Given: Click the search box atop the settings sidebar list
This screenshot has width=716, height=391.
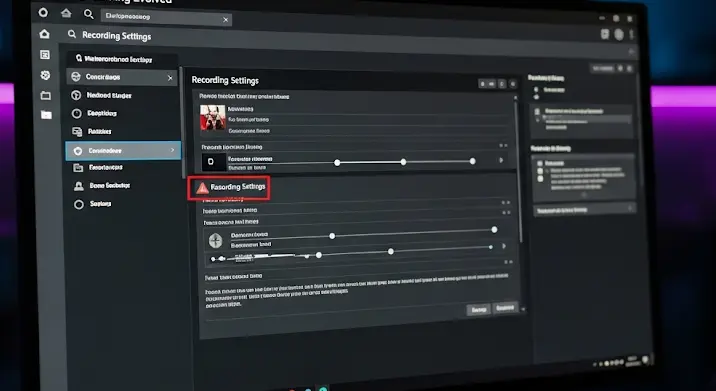Looking at the screenshot, I should (123, 59).
